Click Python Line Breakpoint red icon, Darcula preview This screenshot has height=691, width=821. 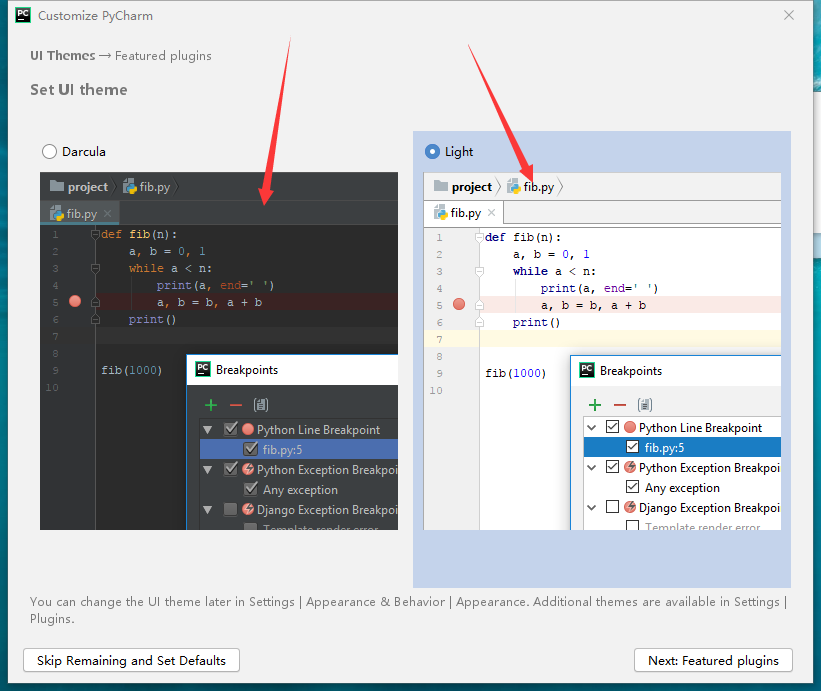click(248, 429)
